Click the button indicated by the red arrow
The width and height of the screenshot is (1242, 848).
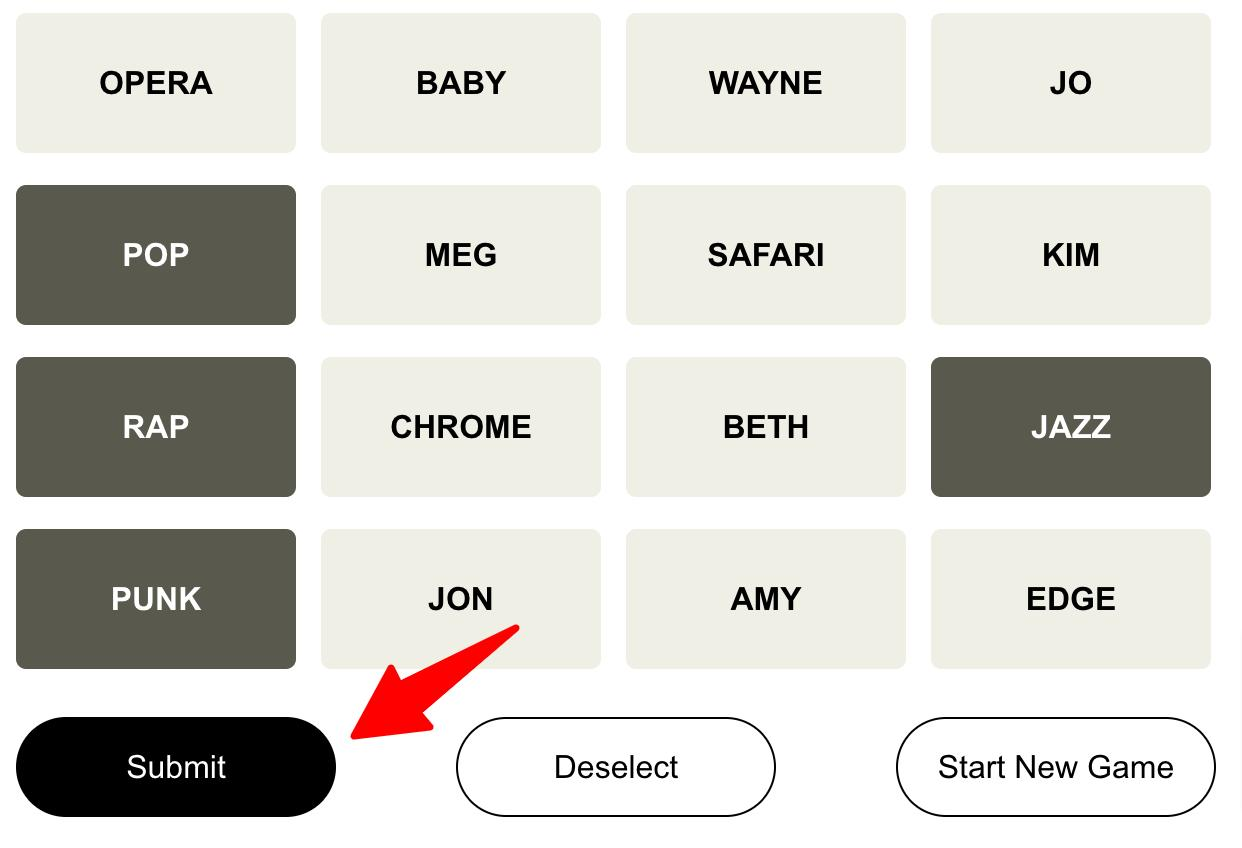(x=176, y=767)
